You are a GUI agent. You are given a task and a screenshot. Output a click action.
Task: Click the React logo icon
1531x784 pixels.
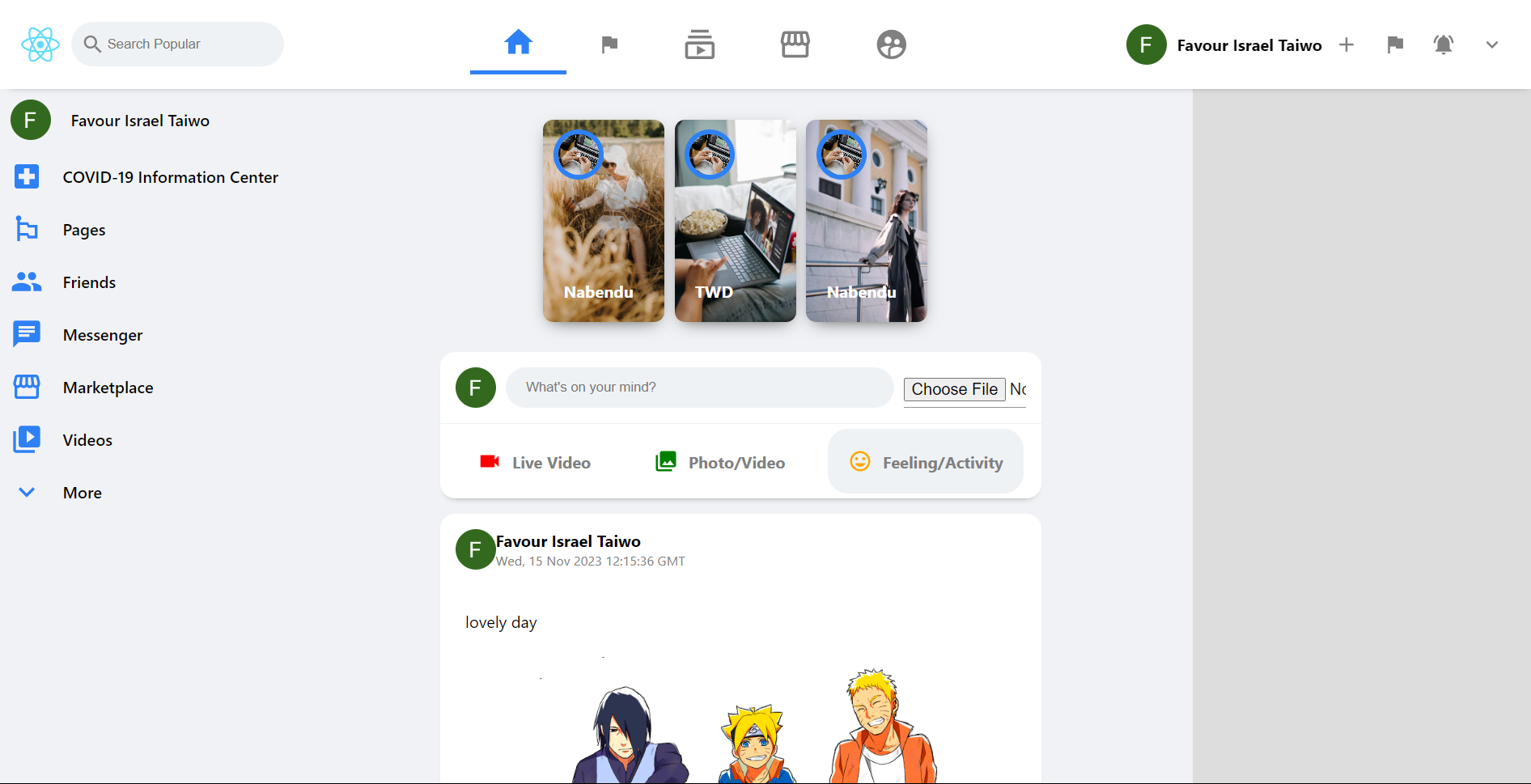[x=40, y=44]
